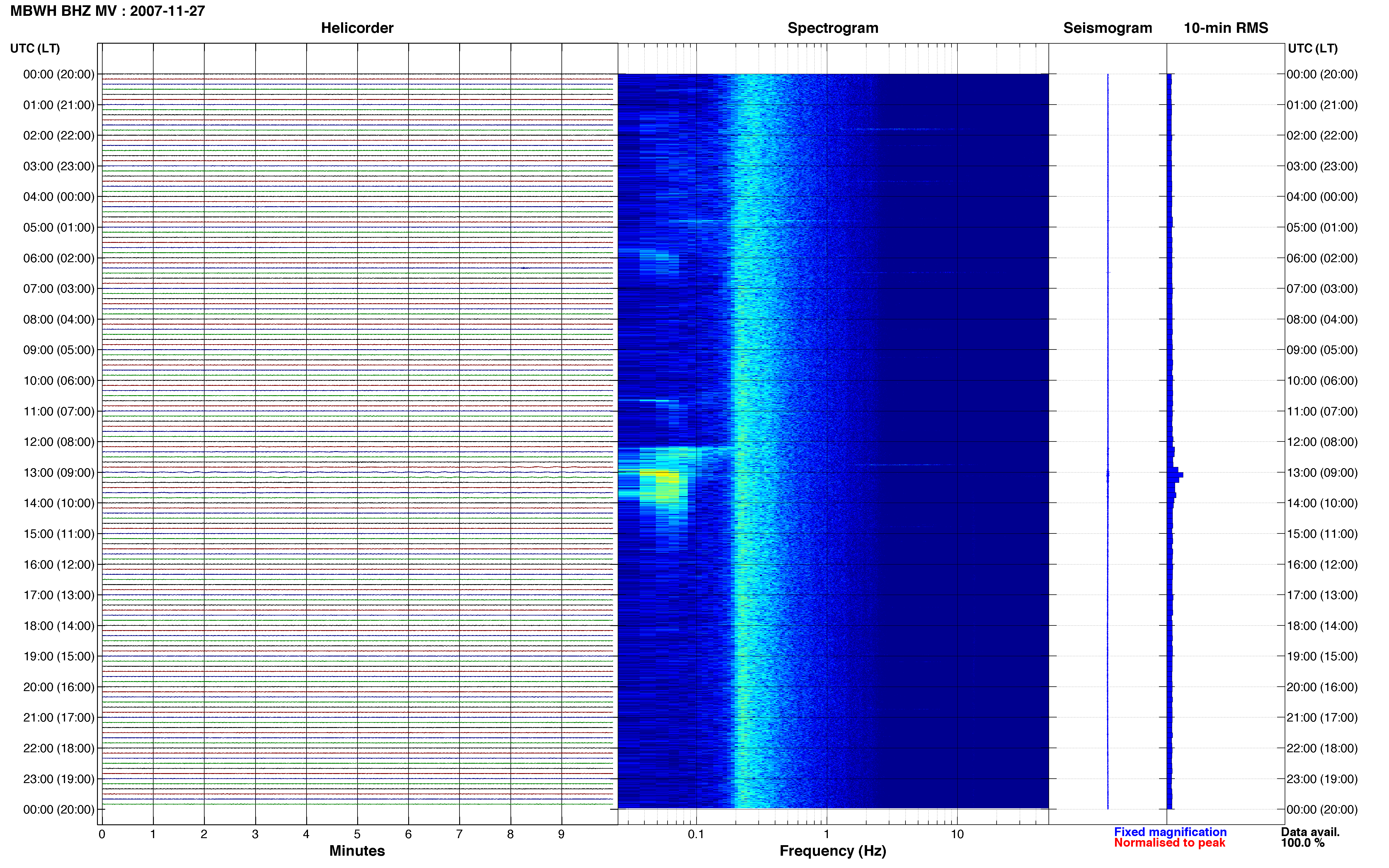Click the tallest bar in the 10-min RMS plot
This screenshot has width=1389, height=868.
(x=1175, y=475)
